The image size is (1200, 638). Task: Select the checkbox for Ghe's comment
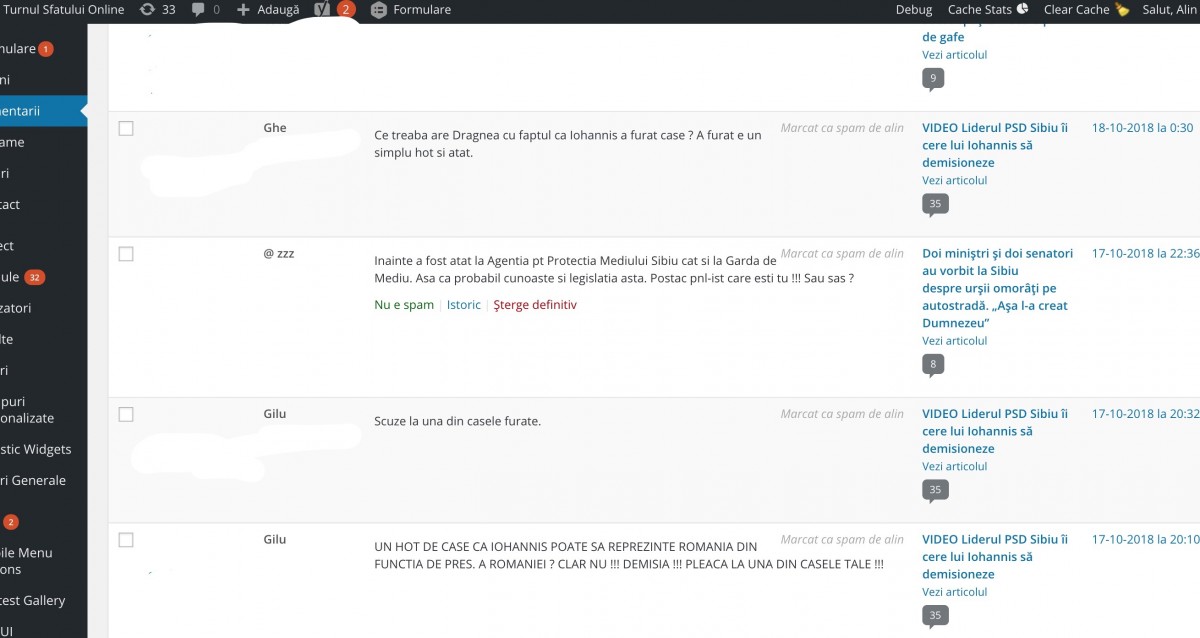click(x=126, y=128)
